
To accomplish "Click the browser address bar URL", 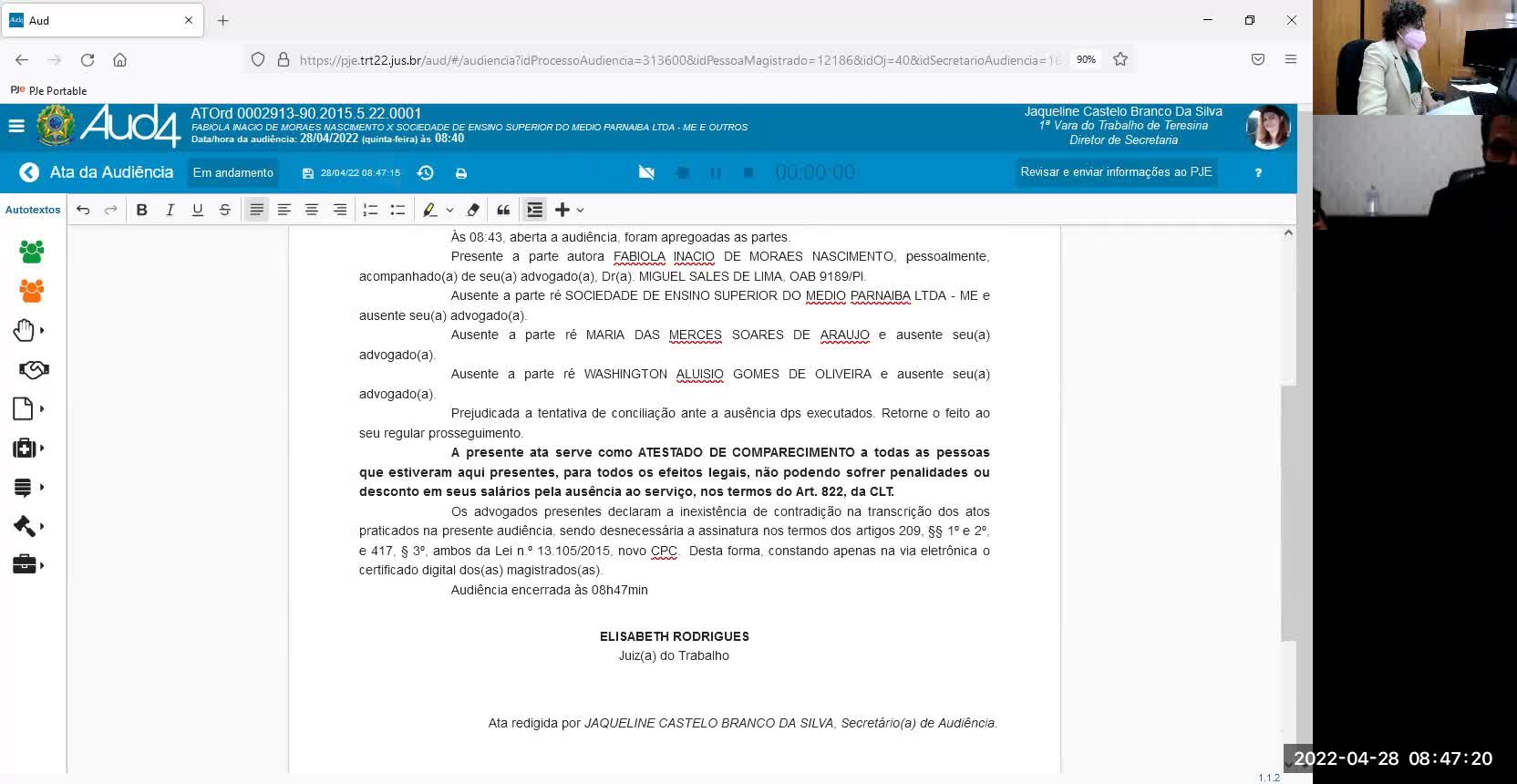I will (680, 60).
